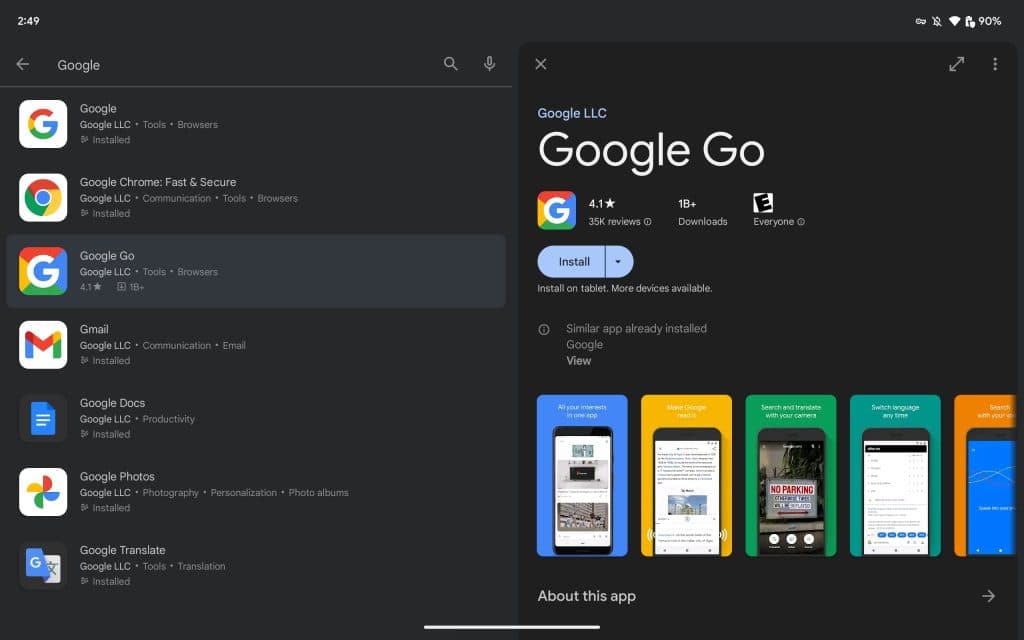Image resolution: width=1024 pixels, height=640 pixels.
Task: Open the three-dot overflow menu
Action: (x=995, y=63)
